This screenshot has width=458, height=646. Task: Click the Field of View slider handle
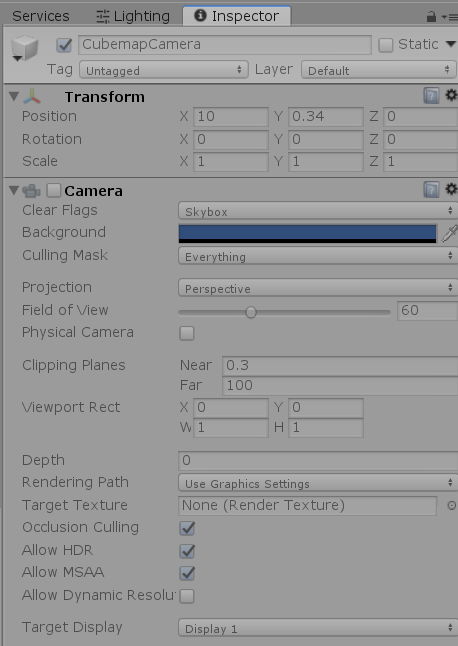(250, 312)
